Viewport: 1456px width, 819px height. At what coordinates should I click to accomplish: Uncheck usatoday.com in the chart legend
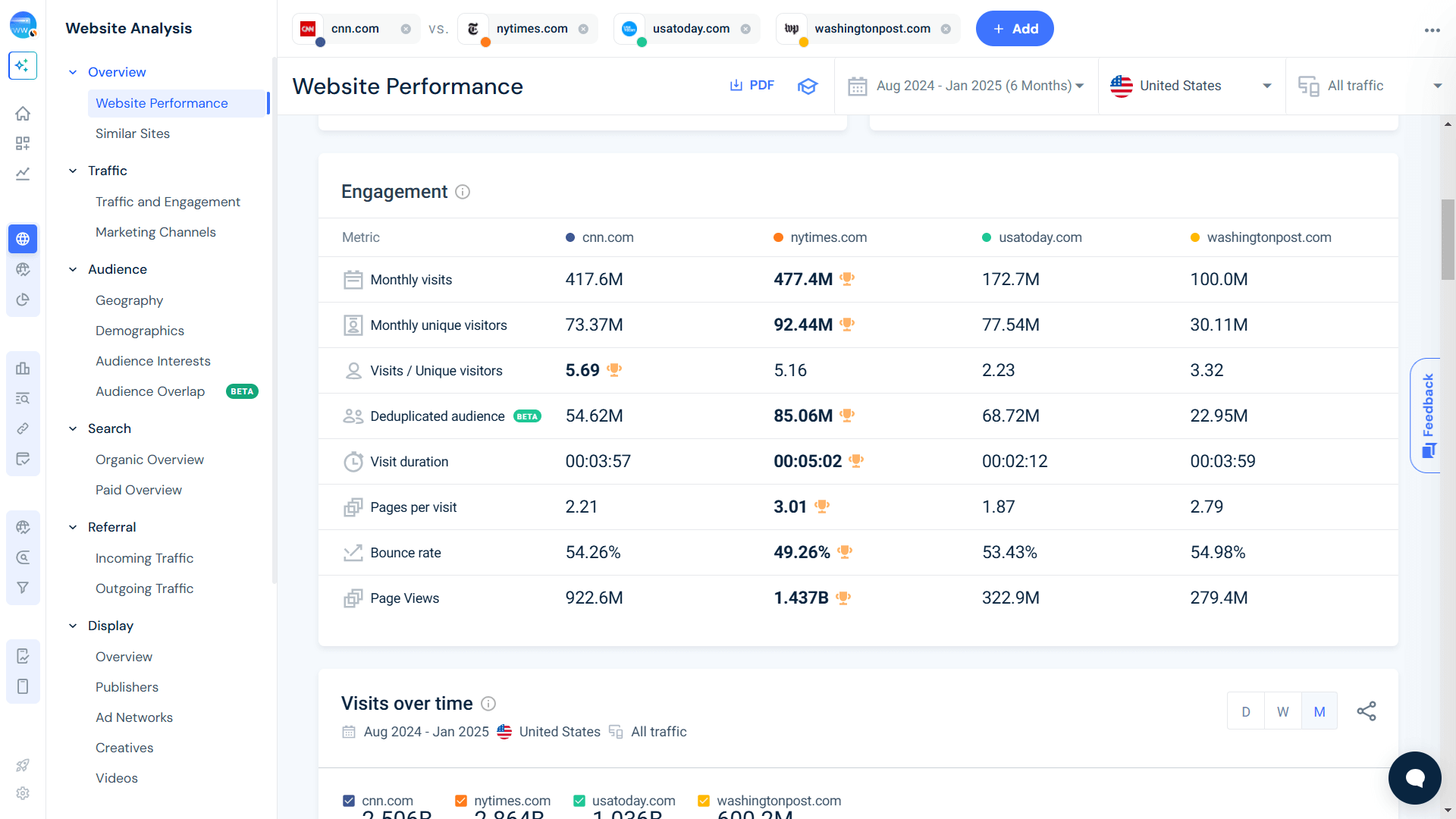pos(579,801)
